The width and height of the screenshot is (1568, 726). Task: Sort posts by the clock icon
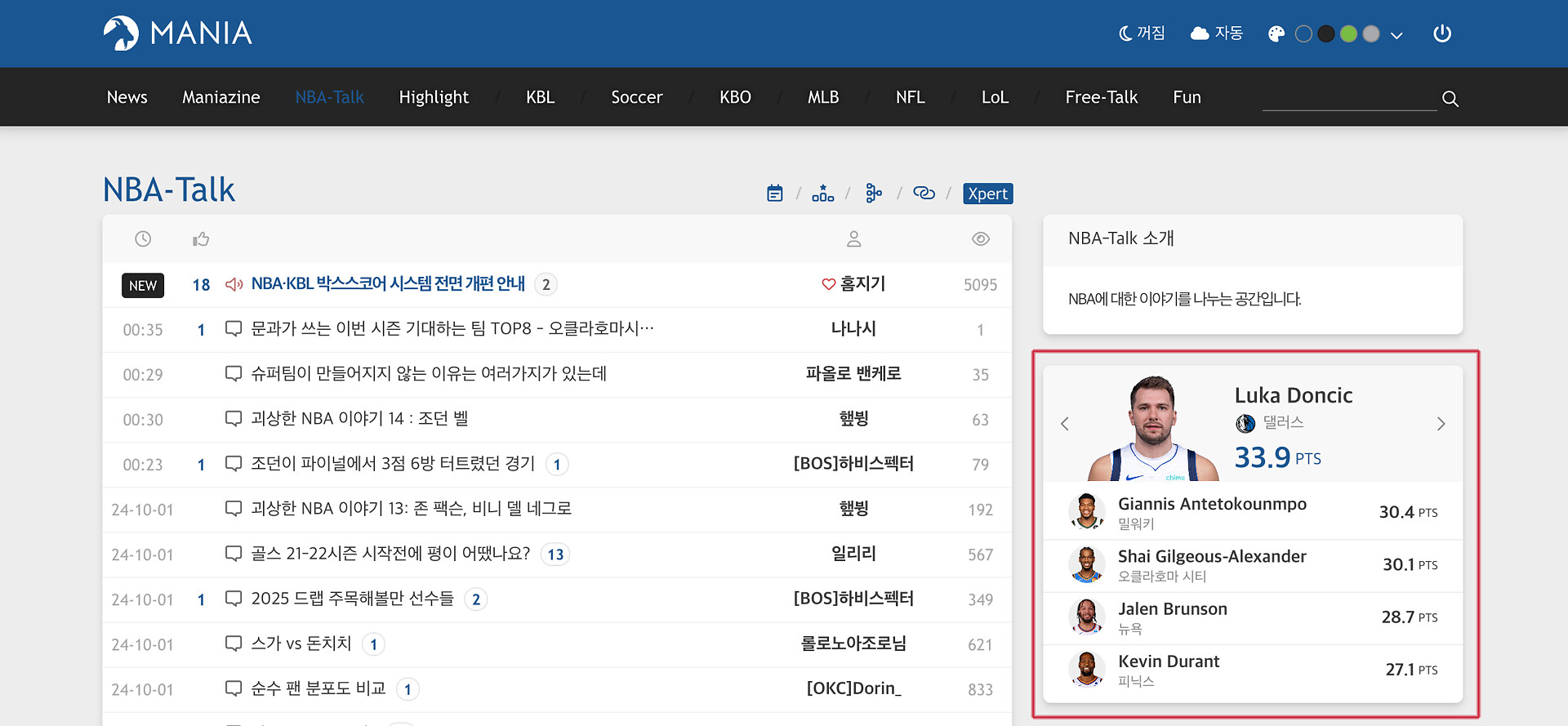pos(143,239)
